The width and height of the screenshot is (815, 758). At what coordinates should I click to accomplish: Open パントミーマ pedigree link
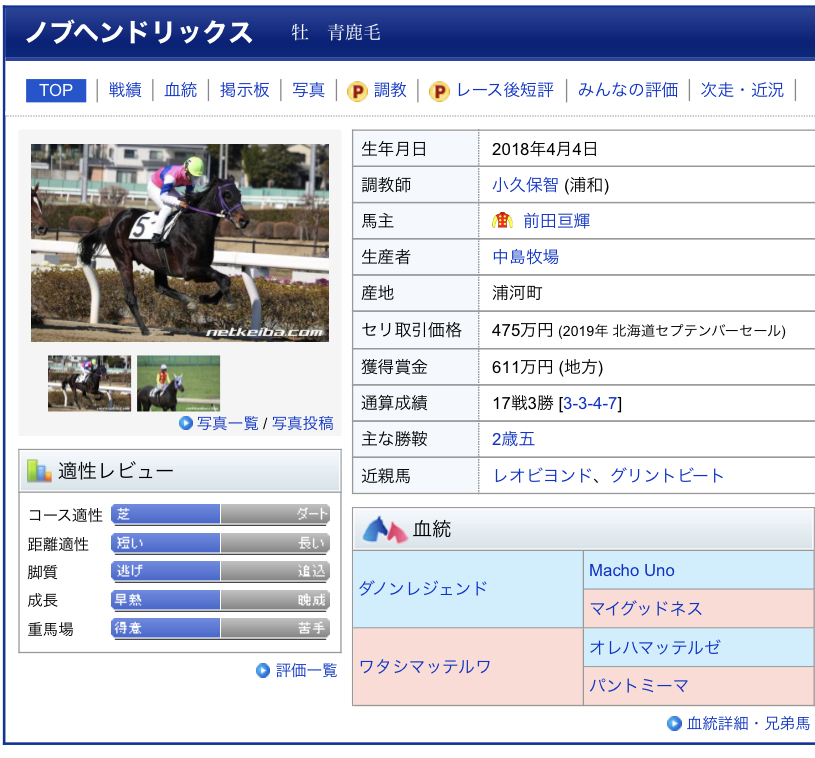(639, 685)
